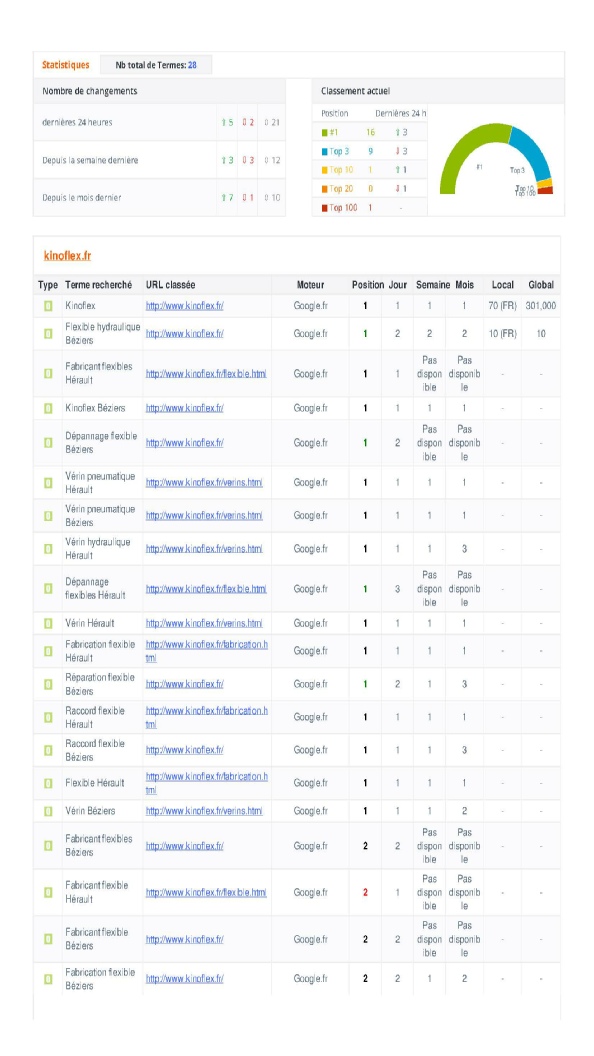Open the kinoflex.fr site heading link

tap(67, 256)
